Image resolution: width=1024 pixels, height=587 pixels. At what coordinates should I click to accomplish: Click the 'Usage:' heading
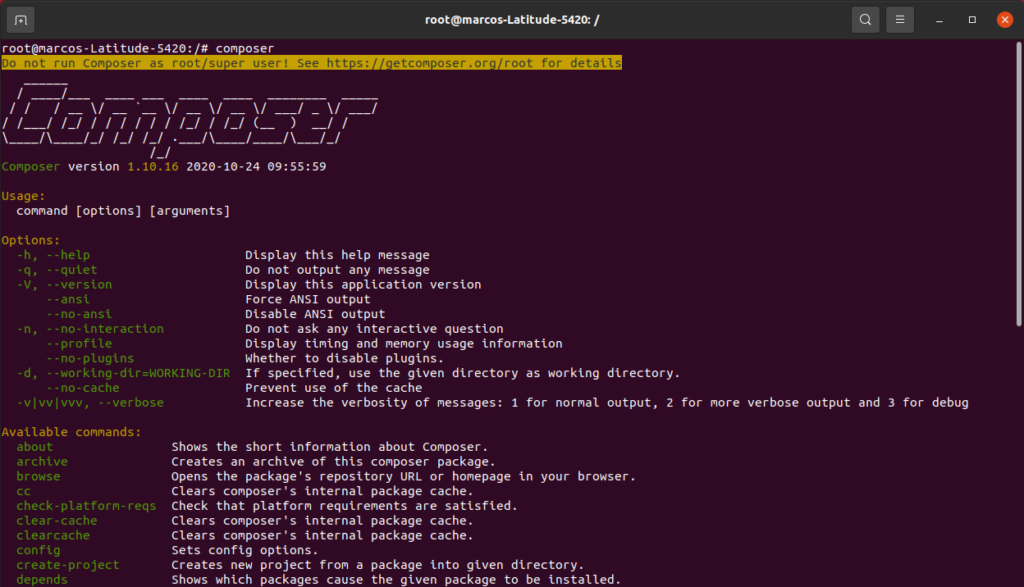tap(24, 196)
